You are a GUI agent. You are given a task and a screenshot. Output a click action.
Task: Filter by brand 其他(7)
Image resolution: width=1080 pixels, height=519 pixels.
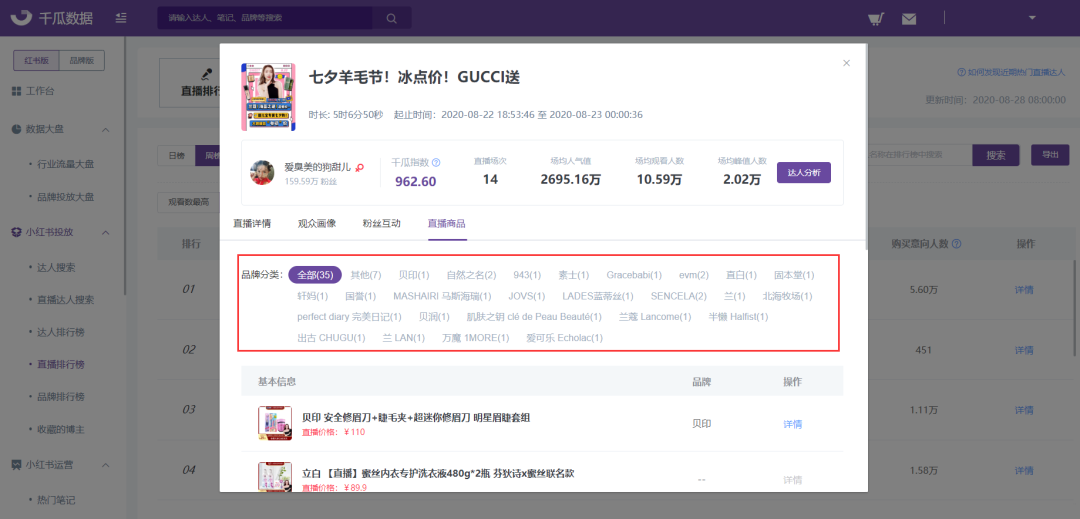366,275
